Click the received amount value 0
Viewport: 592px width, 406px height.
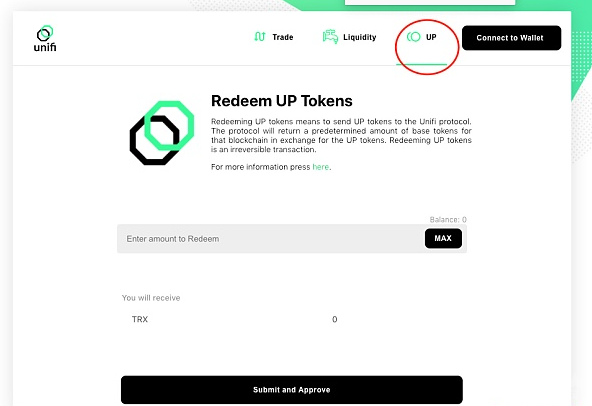click(x=335, y=320)
